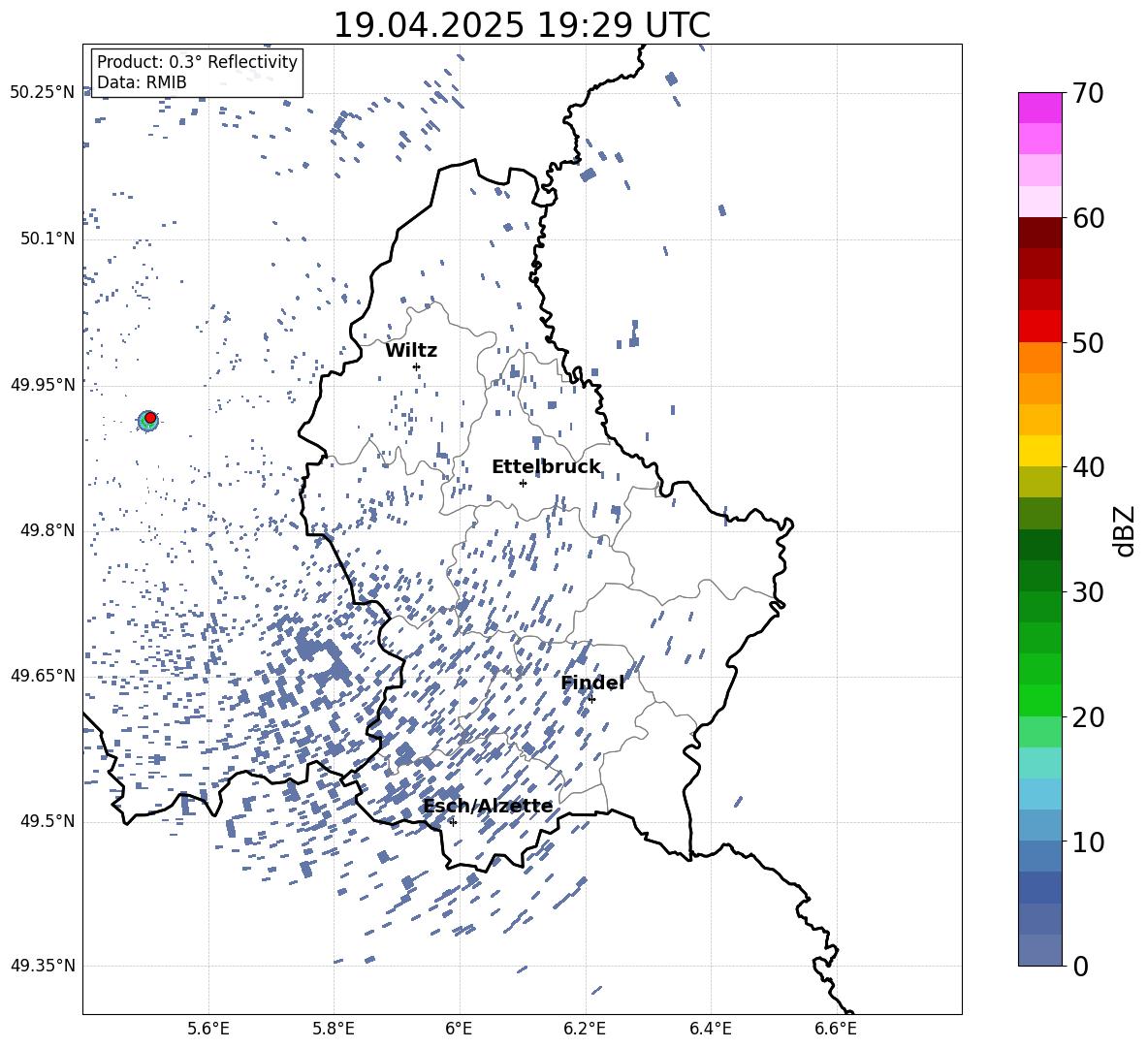This screenshot has width=1148, height=1048.
Task: Click the Product: 0.3° Reflectivity text
Action: pyautogui.click(x=197, y=61)
